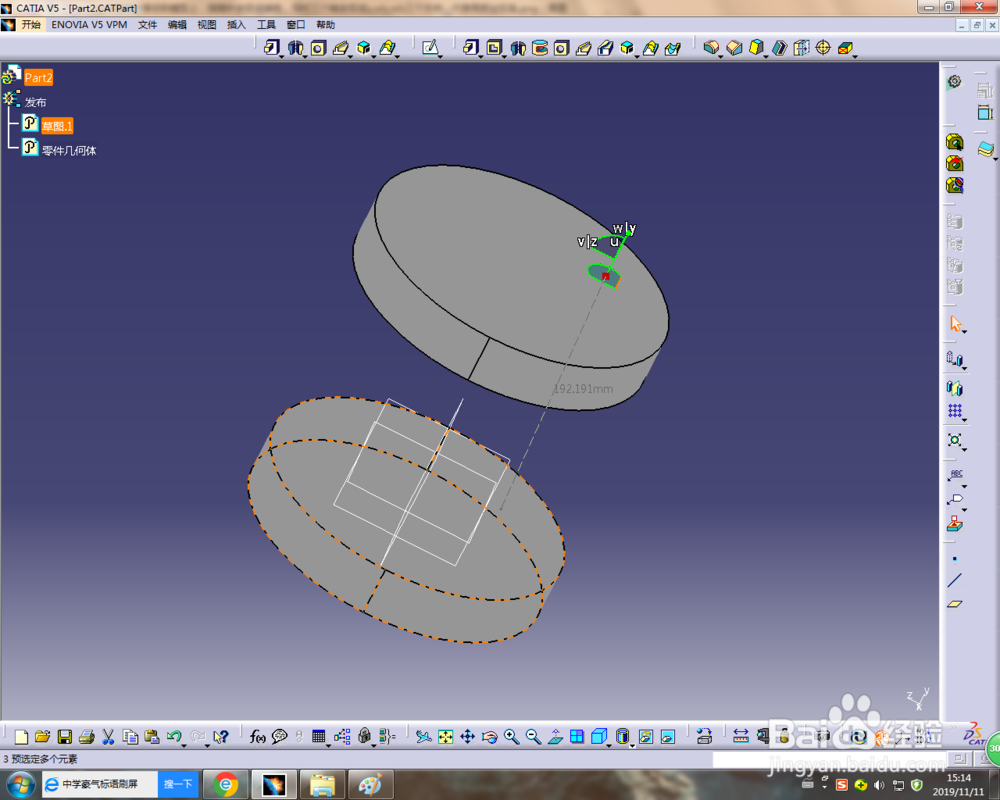
Task: Open the Sketcher tool icon
Action: click(430, 48)
